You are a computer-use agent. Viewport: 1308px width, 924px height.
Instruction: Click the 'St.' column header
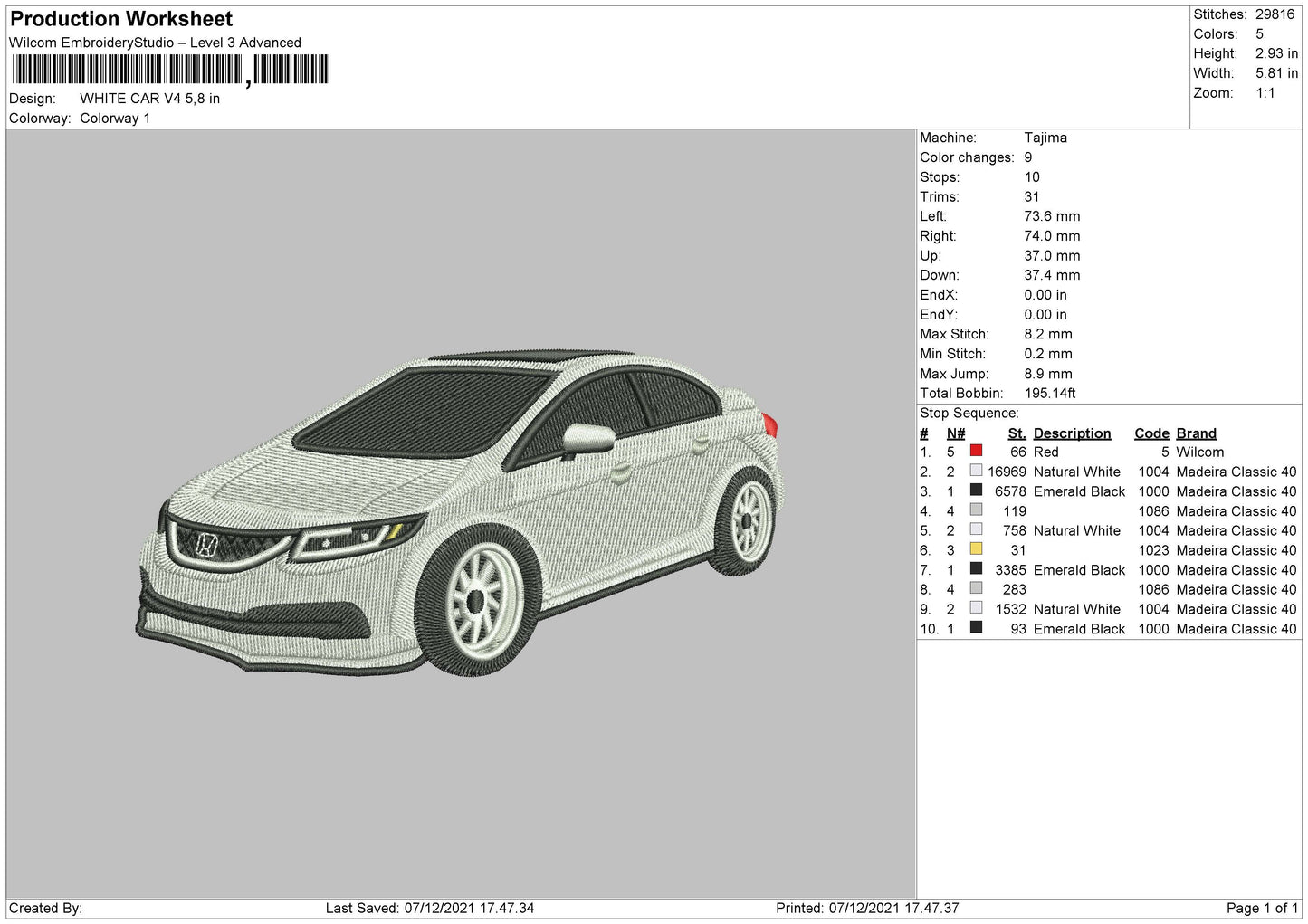point(1017,433)
